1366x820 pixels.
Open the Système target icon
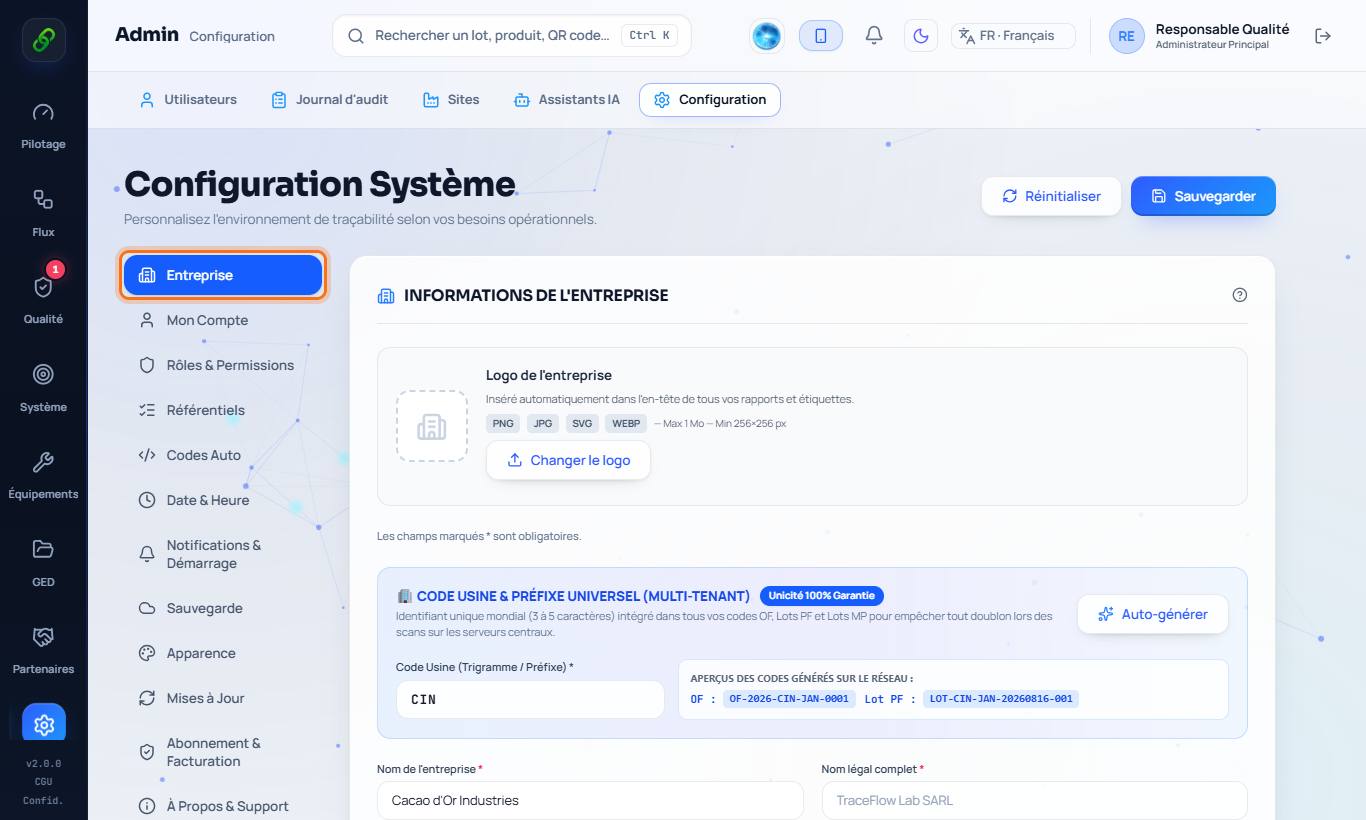[43, 375]
